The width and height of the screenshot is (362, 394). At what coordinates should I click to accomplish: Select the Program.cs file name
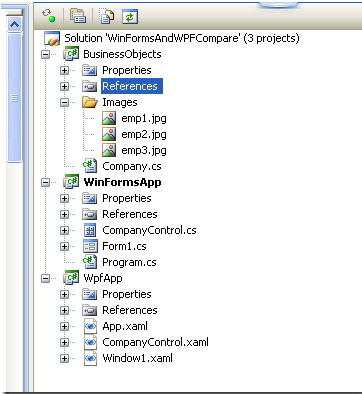pos(129,262)
